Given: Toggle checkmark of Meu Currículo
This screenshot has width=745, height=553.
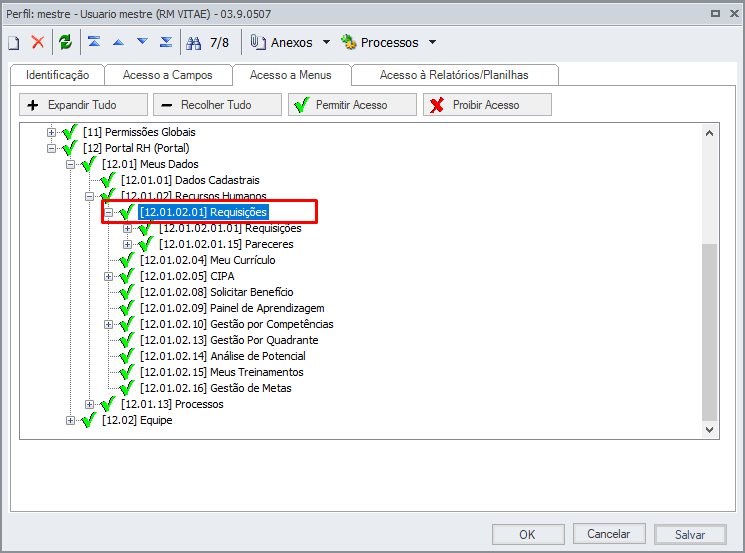Looking at the screenshot, I should pyautogui.click(x=127, y=260).
